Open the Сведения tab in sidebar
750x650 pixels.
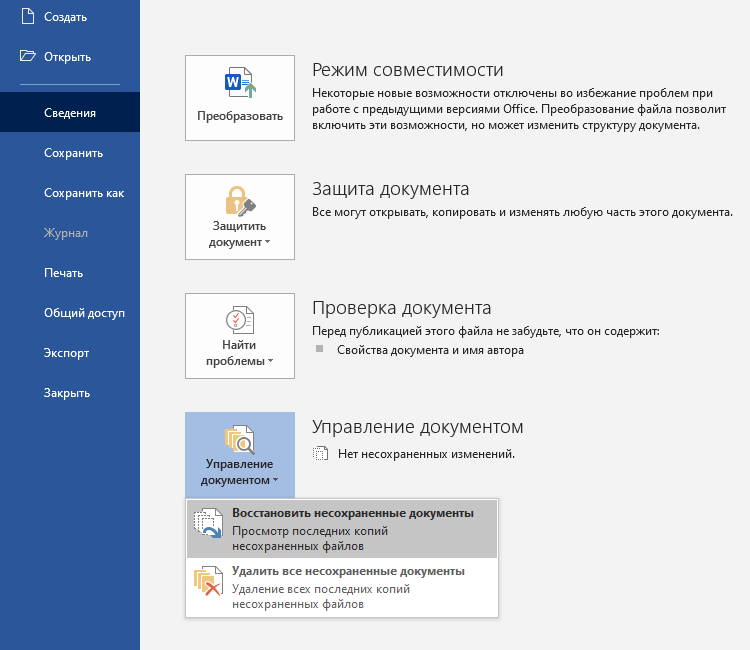tap(70, 113)
